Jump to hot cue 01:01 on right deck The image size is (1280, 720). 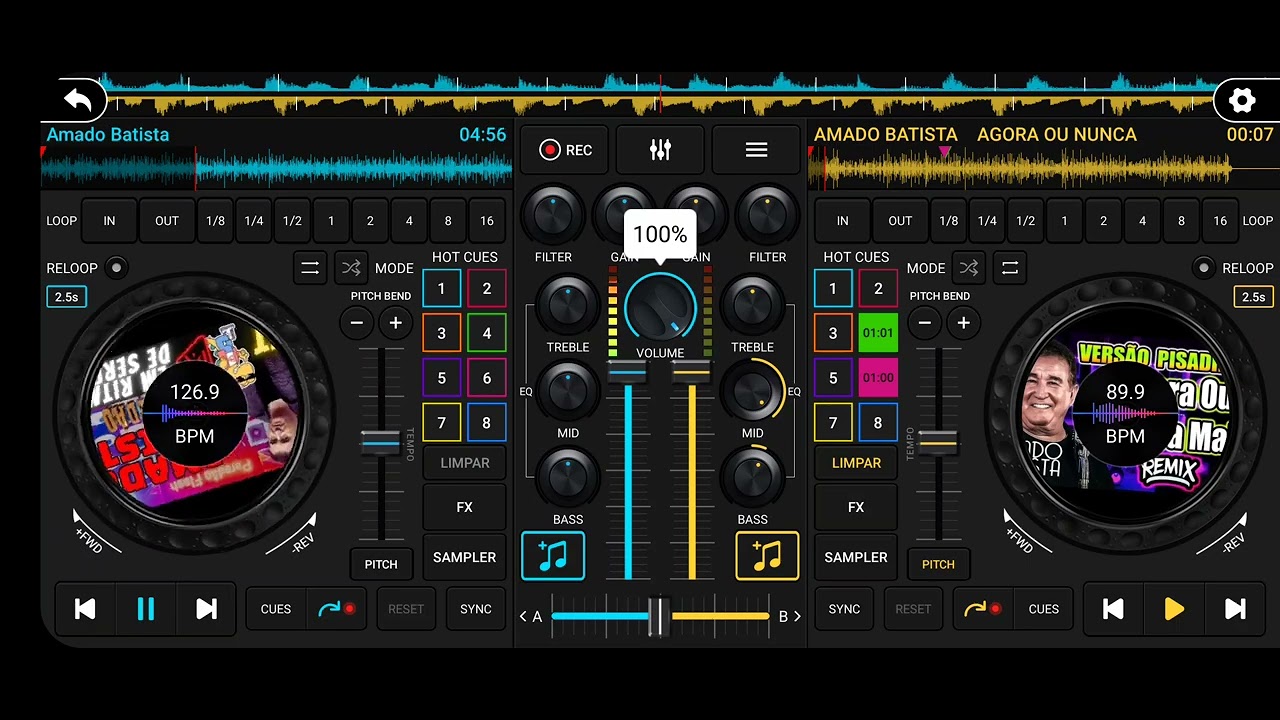[878, 333]
